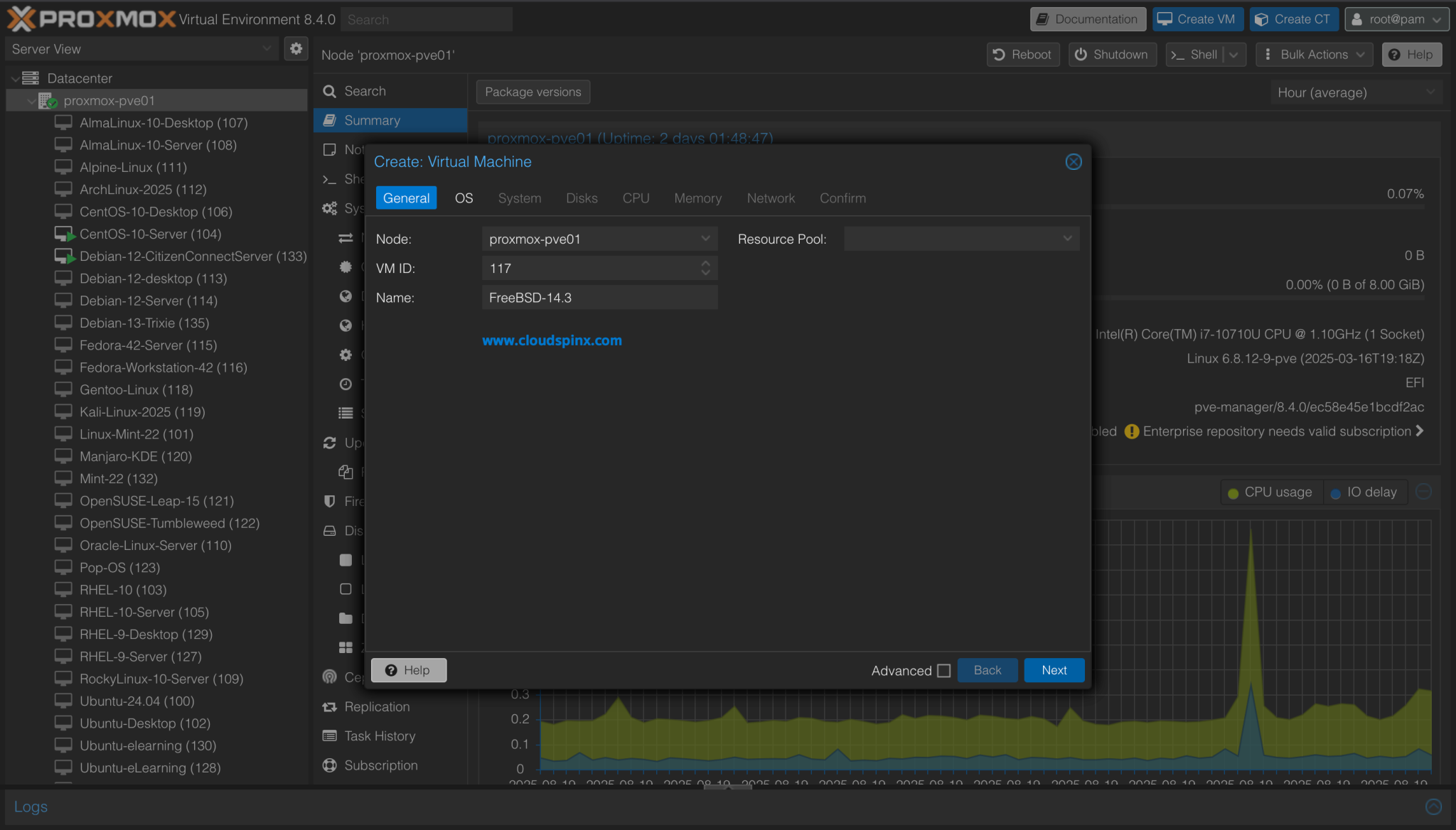Select the Summary menu item
Image resolution: width=1456 pixels, height=830 pixels.
coord(373,120)
